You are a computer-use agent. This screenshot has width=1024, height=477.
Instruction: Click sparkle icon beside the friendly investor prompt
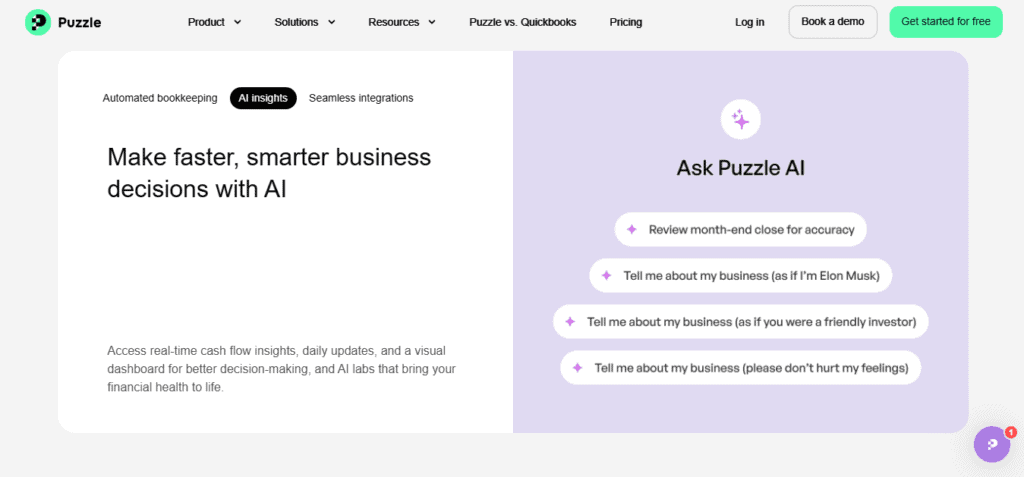coord(570,321)
